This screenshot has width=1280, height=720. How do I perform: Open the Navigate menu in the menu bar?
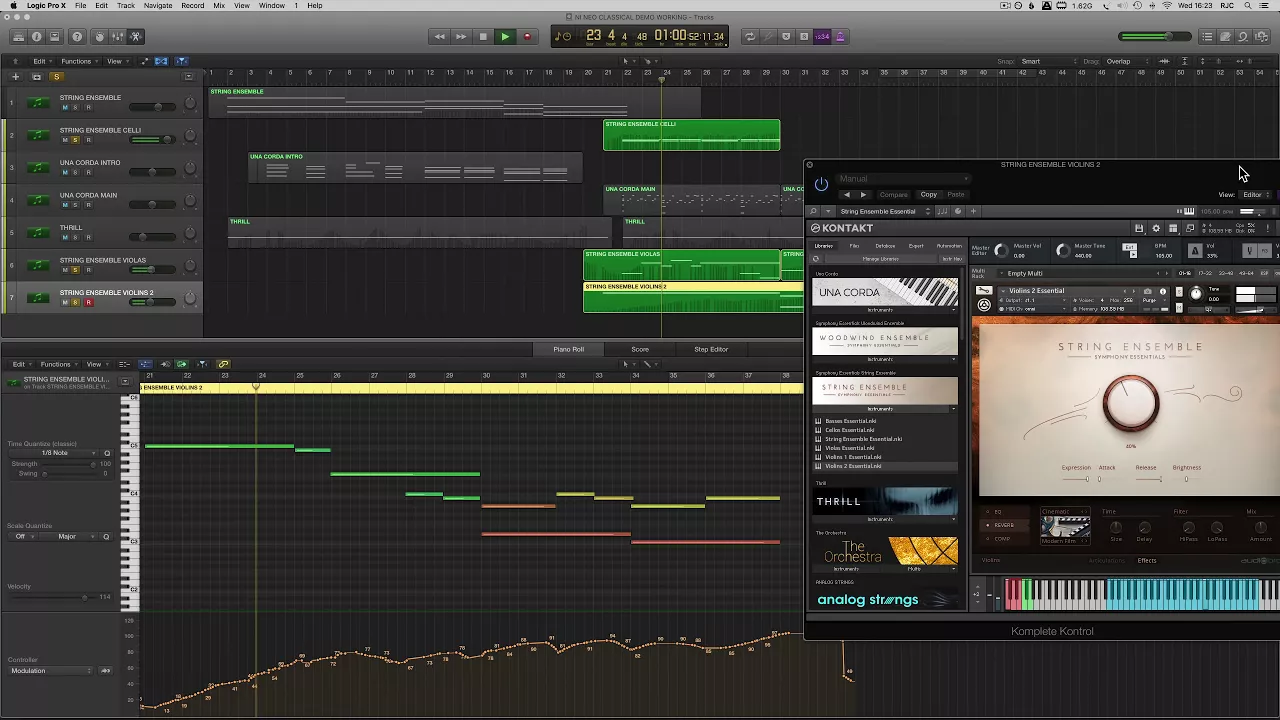157,6
